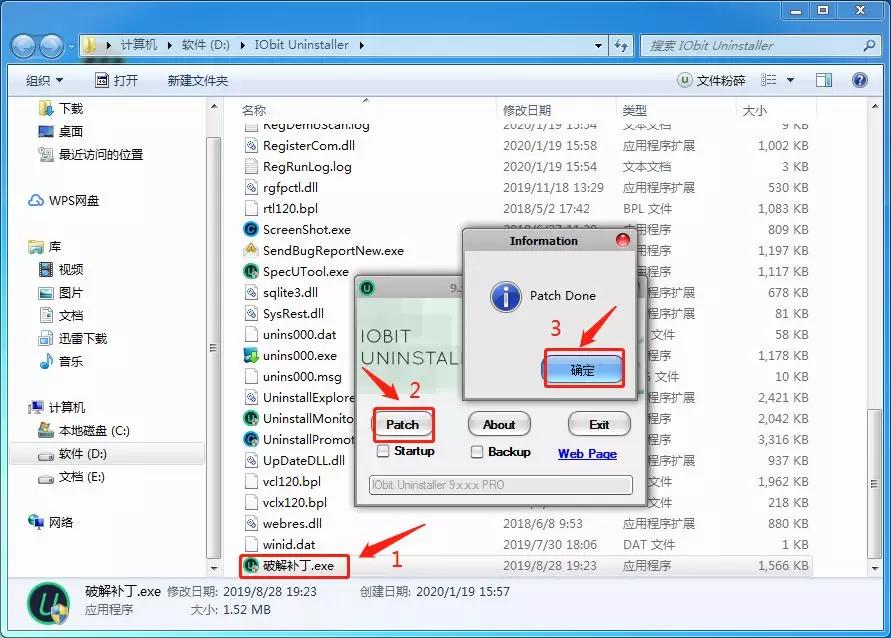This screenshot has width=891, height=638.
Task: Open 下载 folder in sidebar
Action: tap(61, 108)
